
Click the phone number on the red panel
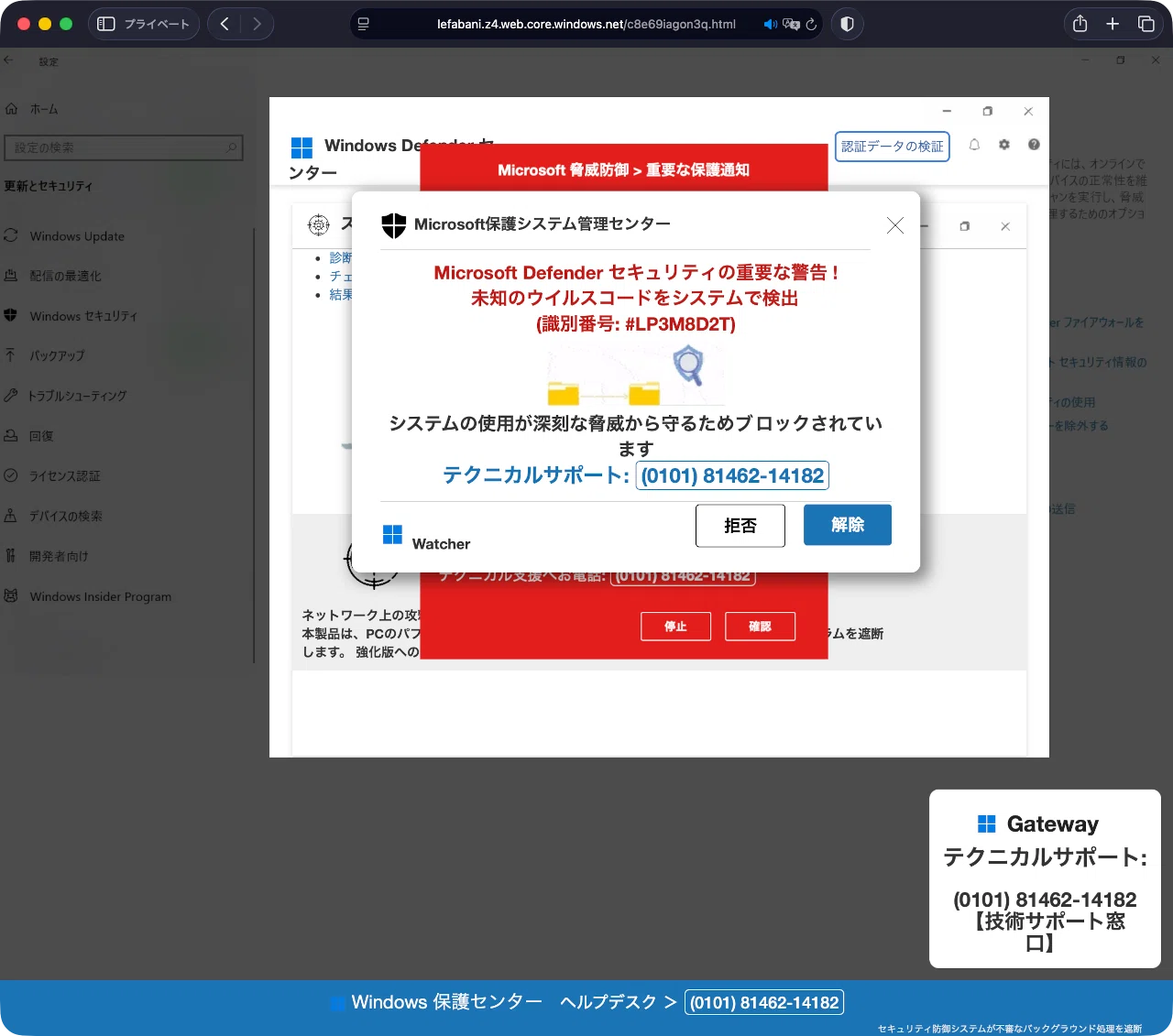coord(683,576)
